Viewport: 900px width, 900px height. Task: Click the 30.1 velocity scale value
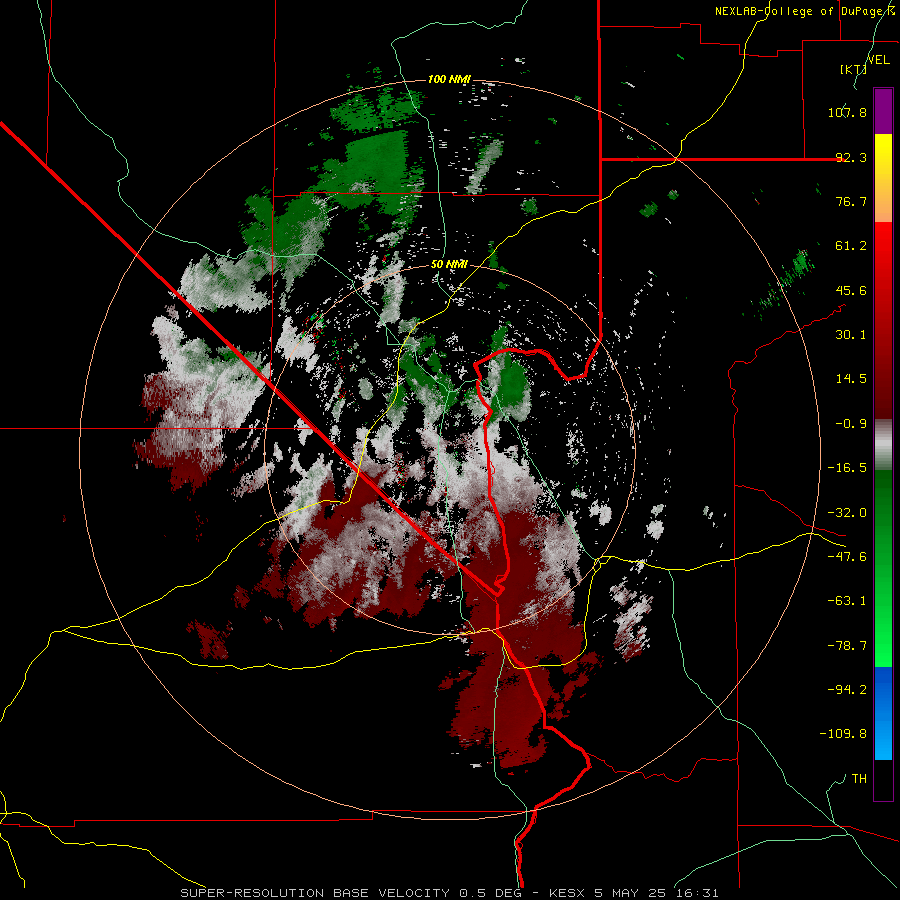pos(851,335)
